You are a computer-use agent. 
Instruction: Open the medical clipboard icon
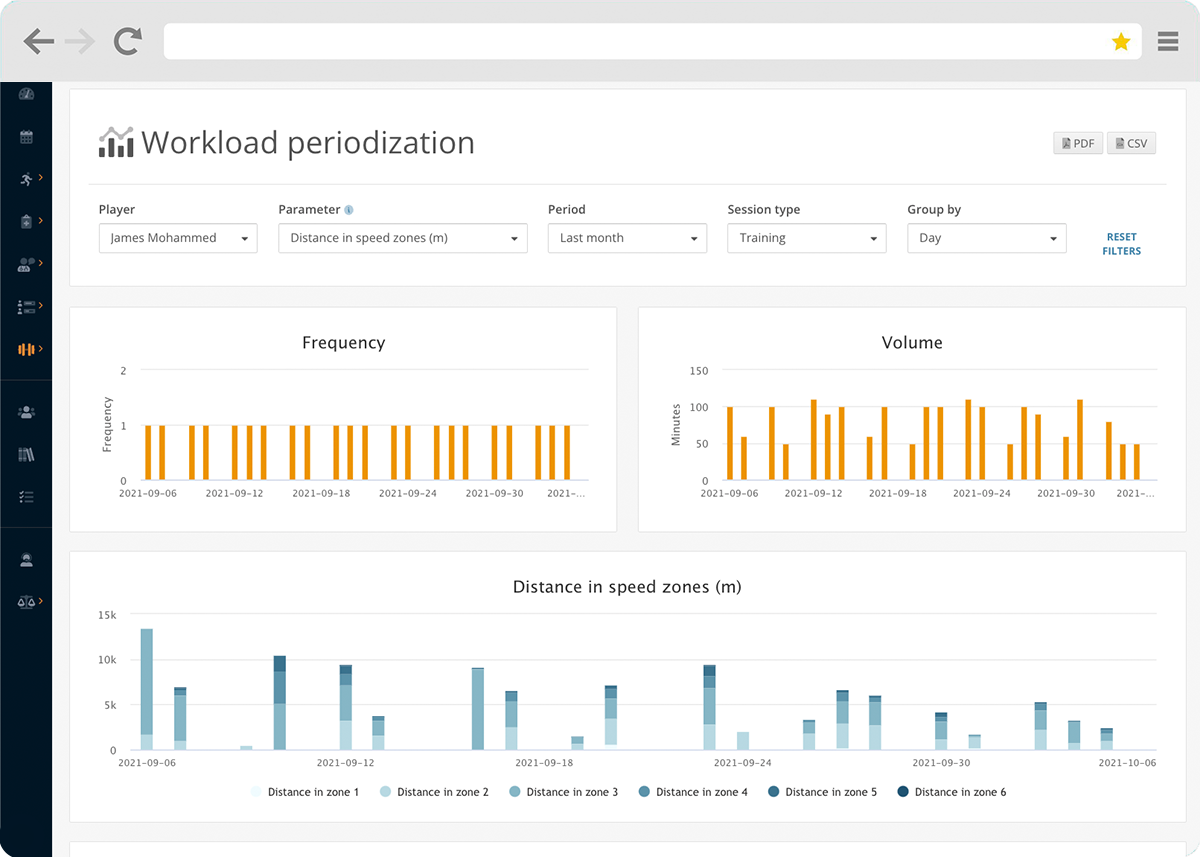tap(26, 221)
